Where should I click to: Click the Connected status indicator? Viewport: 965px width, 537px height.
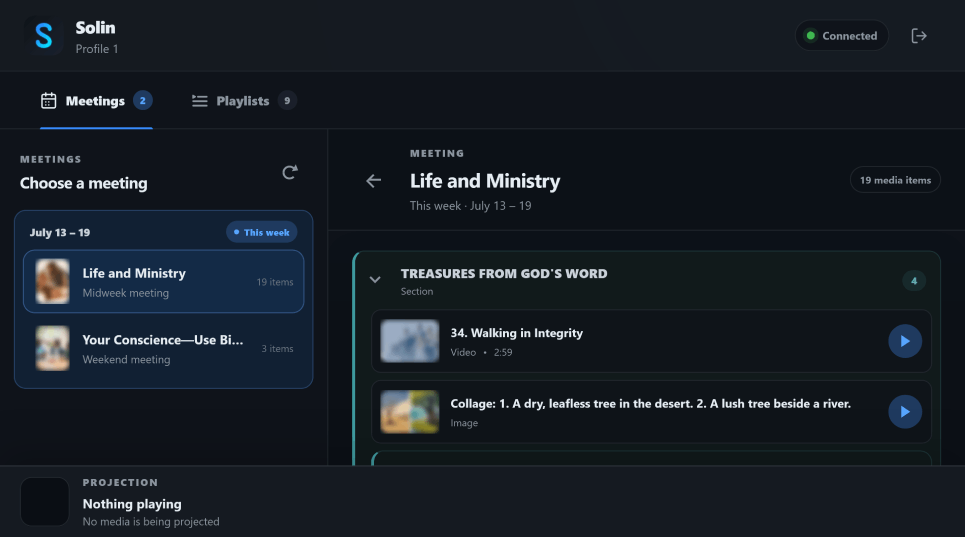pyautogui.click(x=841, y=36)
